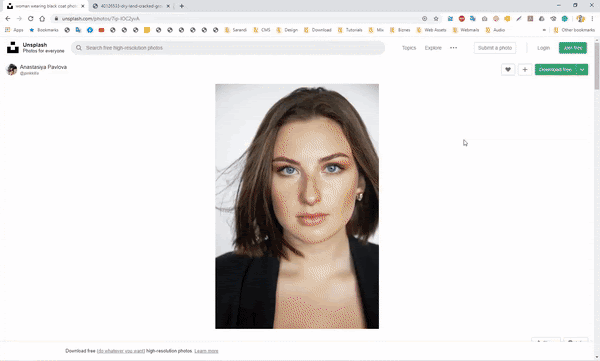Add photo to collection with plus icon
Viewport: 600px width, 361px height.
[525, 70]
